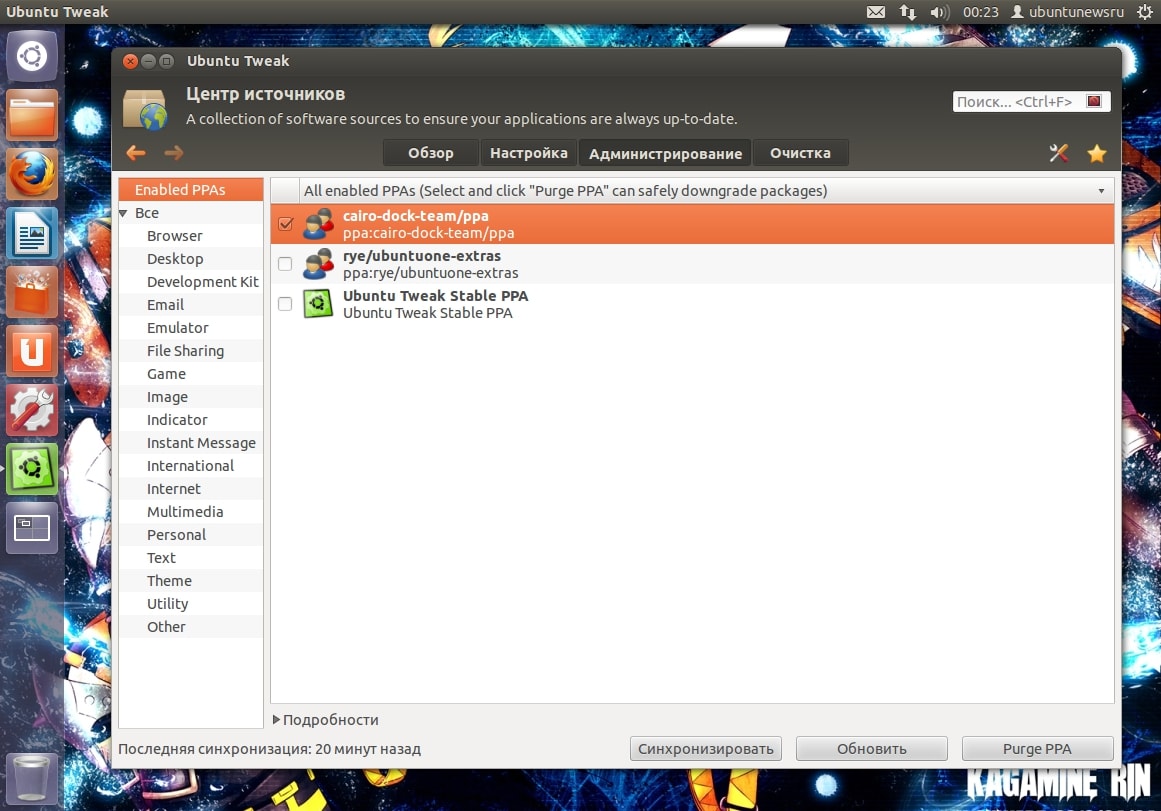Open Ubuntu Software Center in the launcher
Viewport: 1161px width, 811px height.
[32, 292]
